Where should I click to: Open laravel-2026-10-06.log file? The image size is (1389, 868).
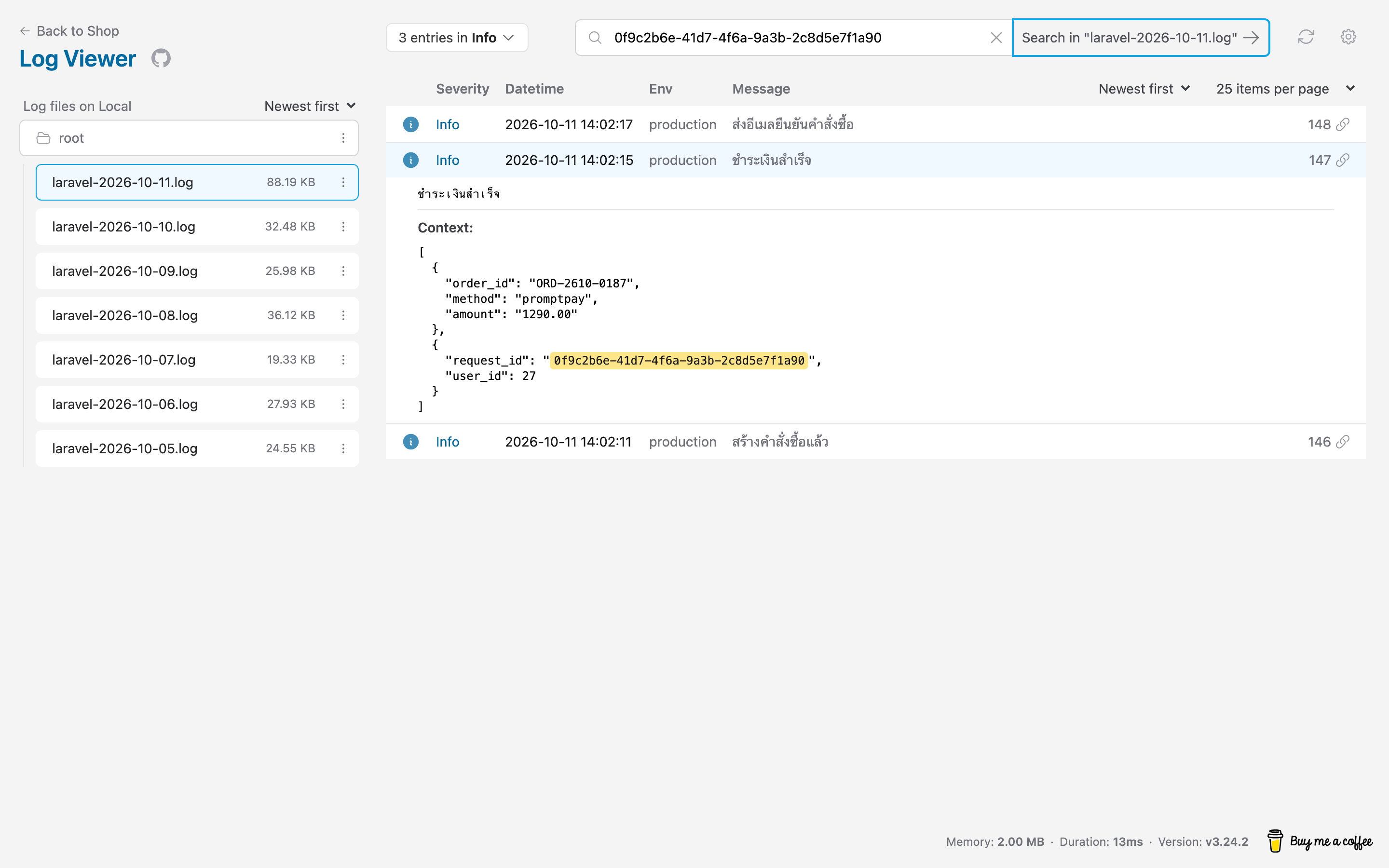tap(197, 404)
